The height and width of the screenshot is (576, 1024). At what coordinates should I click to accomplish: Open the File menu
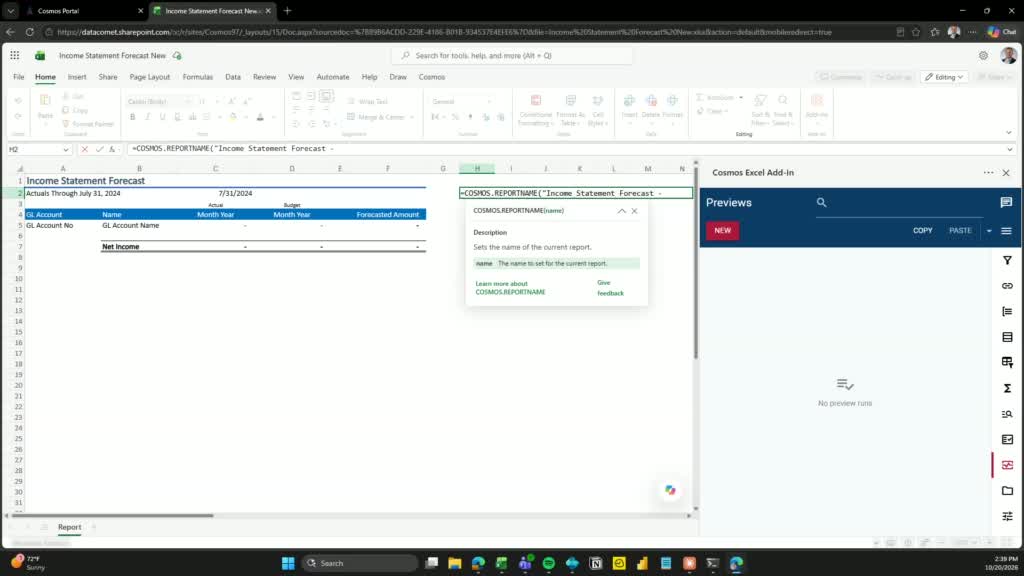click(18, 77)
